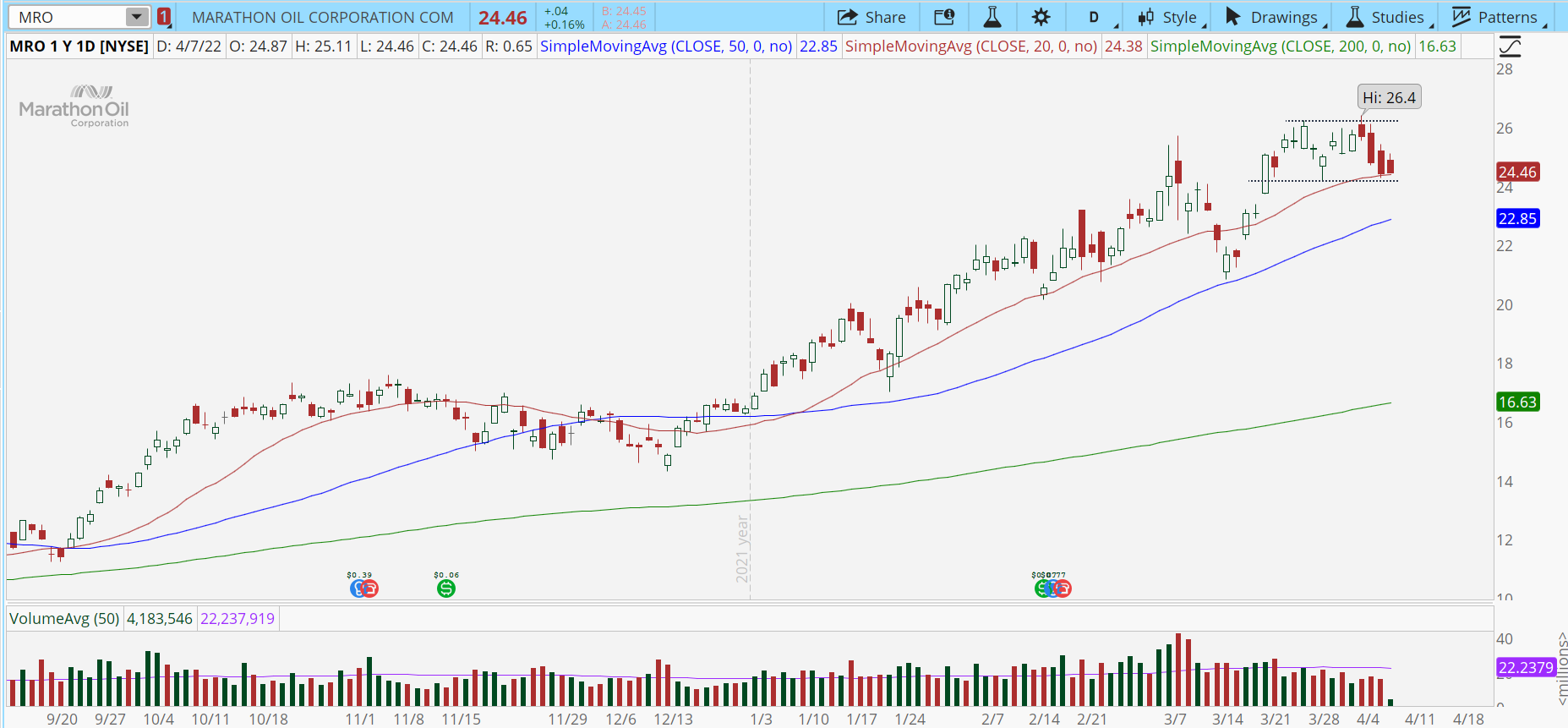
Task: Click the green 16.63 price axis tag
Action: tap(1517, 402)
